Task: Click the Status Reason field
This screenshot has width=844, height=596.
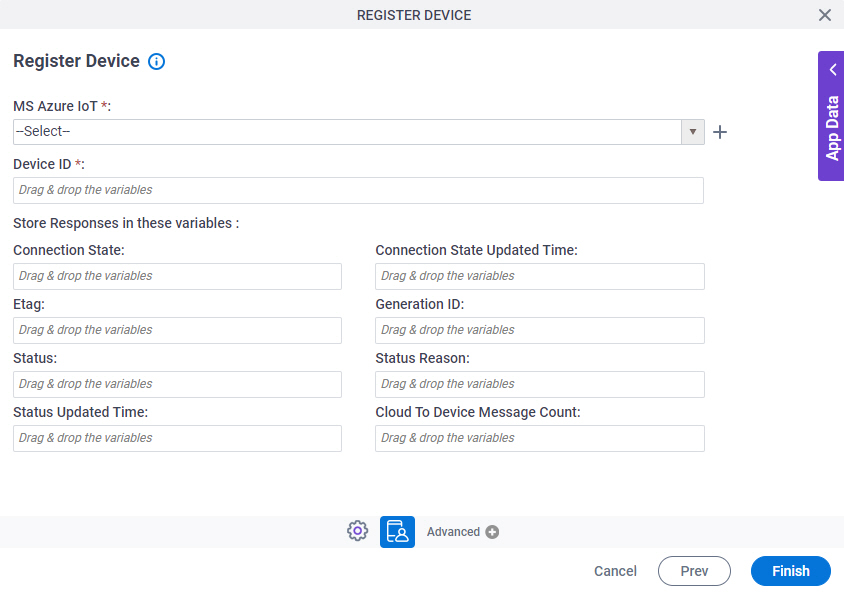Action: [x=539, y=384]
